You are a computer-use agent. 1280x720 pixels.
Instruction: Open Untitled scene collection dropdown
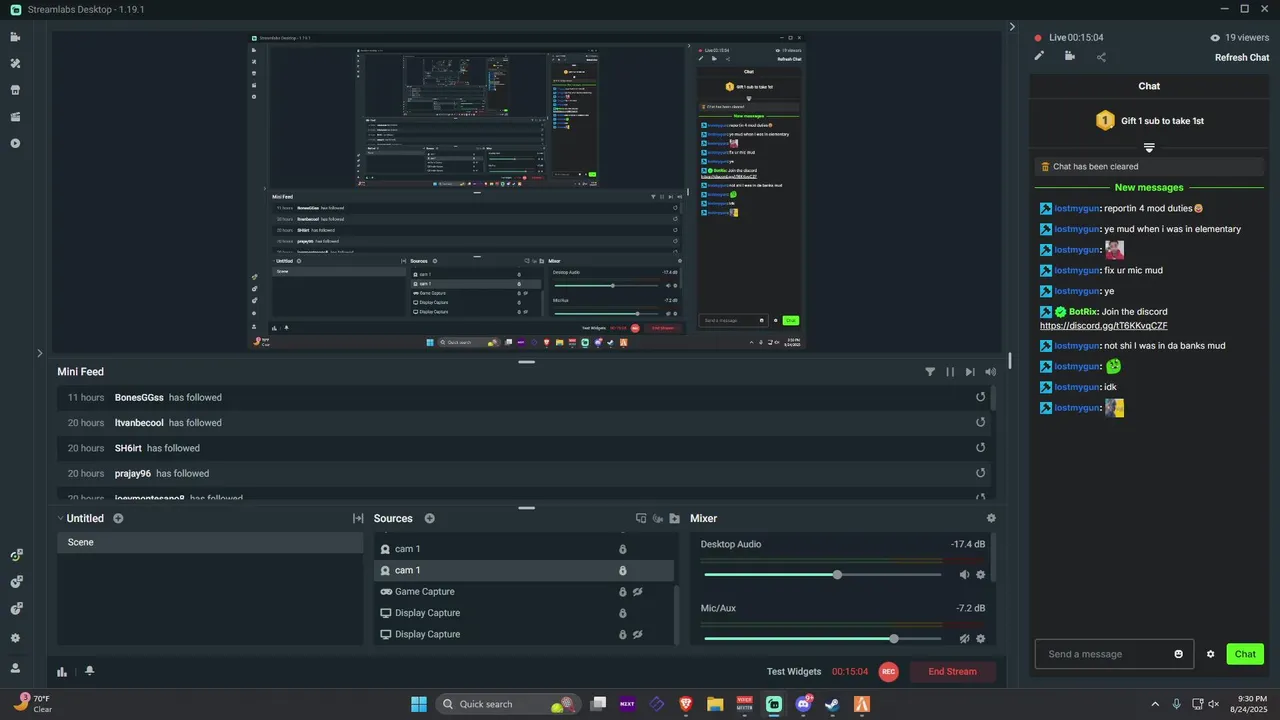coord(81,518)
